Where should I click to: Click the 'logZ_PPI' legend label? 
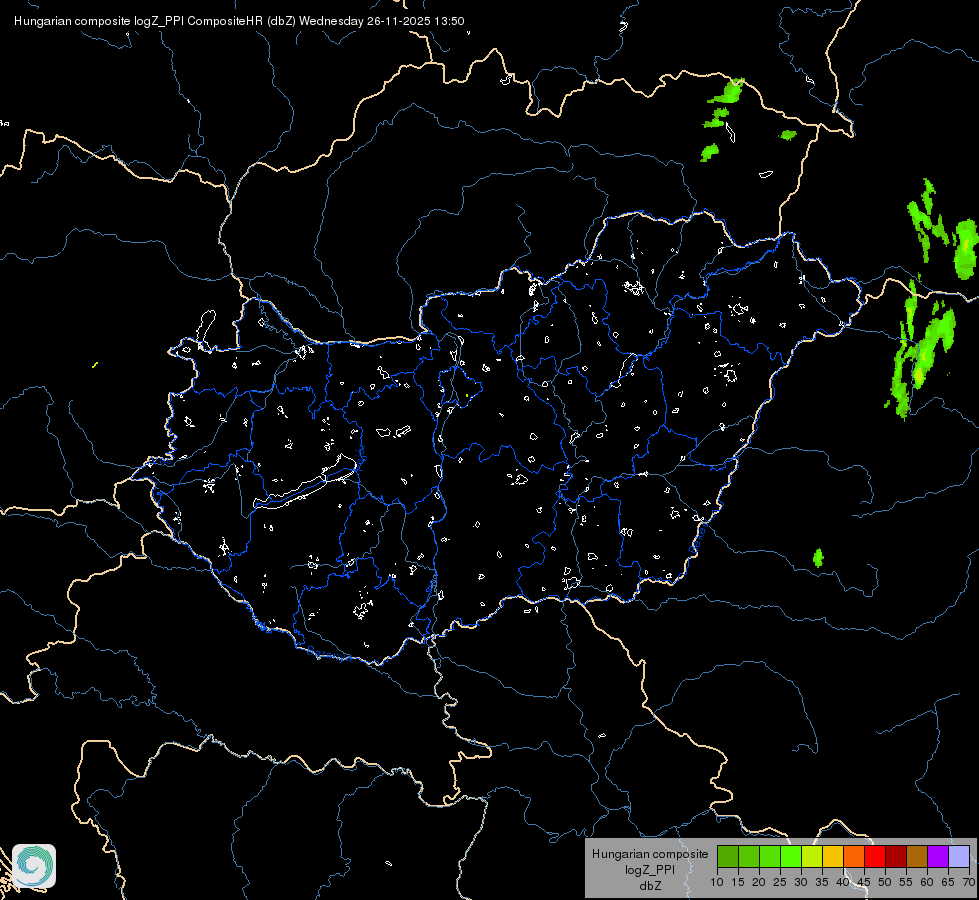pos(650,870)
